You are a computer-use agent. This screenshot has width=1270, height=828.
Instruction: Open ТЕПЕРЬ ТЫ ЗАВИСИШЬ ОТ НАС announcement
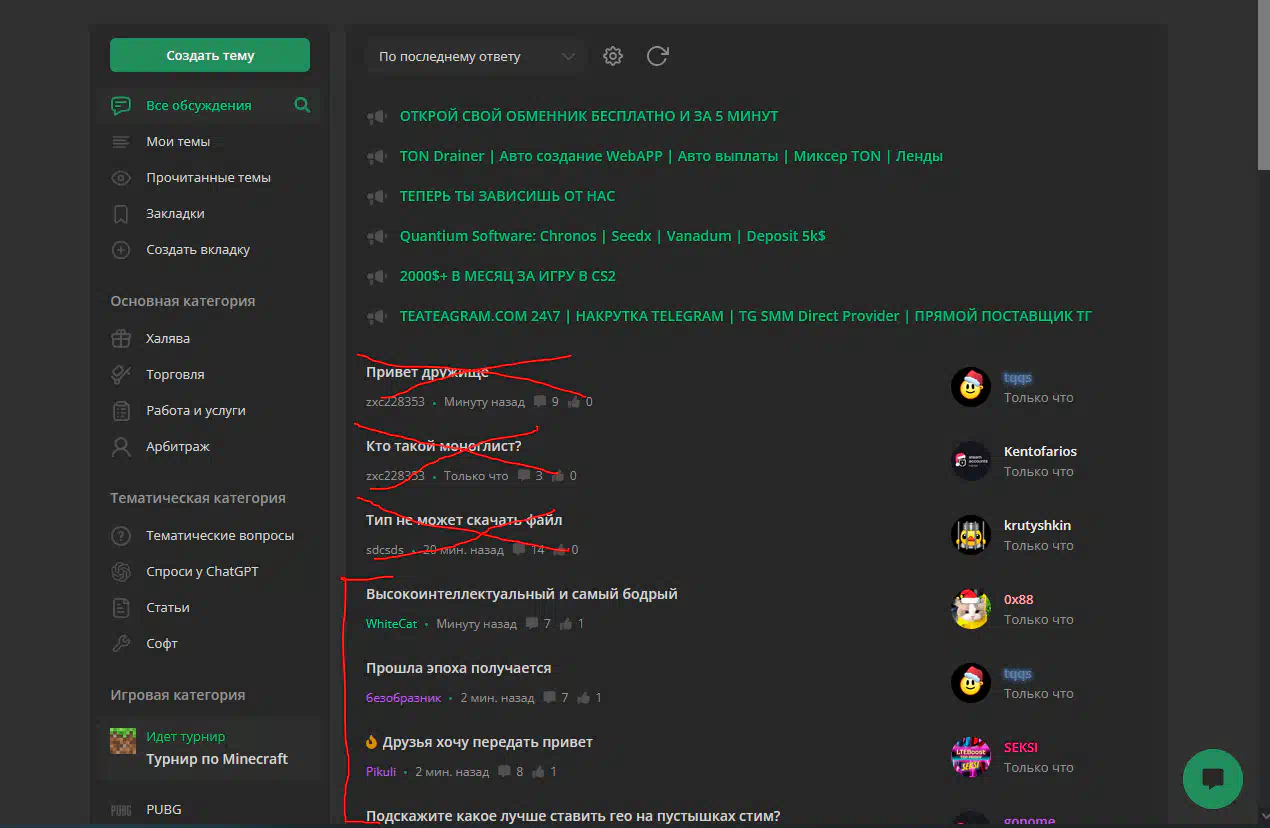coord(507,196)
